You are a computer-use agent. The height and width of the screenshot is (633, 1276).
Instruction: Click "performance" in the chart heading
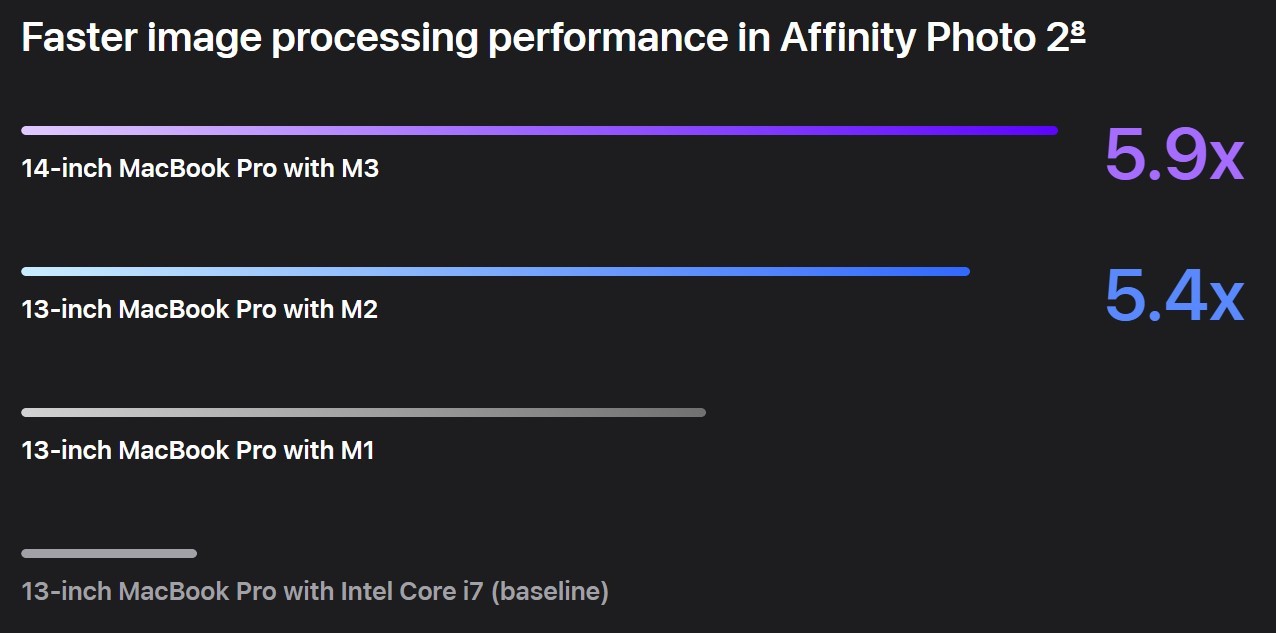(x=588, y=38)
